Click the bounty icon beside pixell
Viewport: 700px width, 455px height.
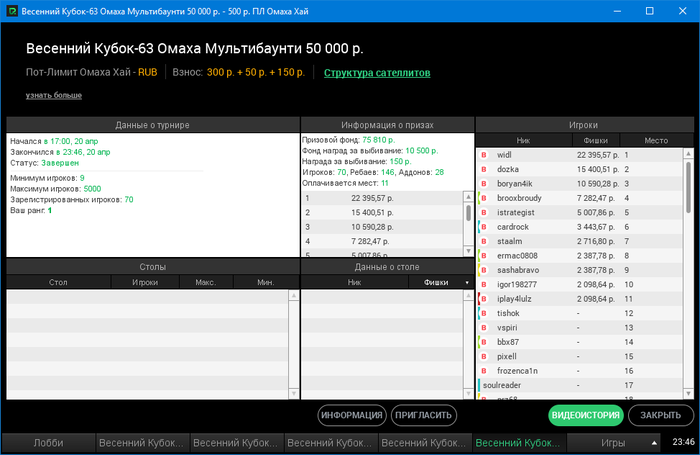pyautogui.click(x=483, y=356)
